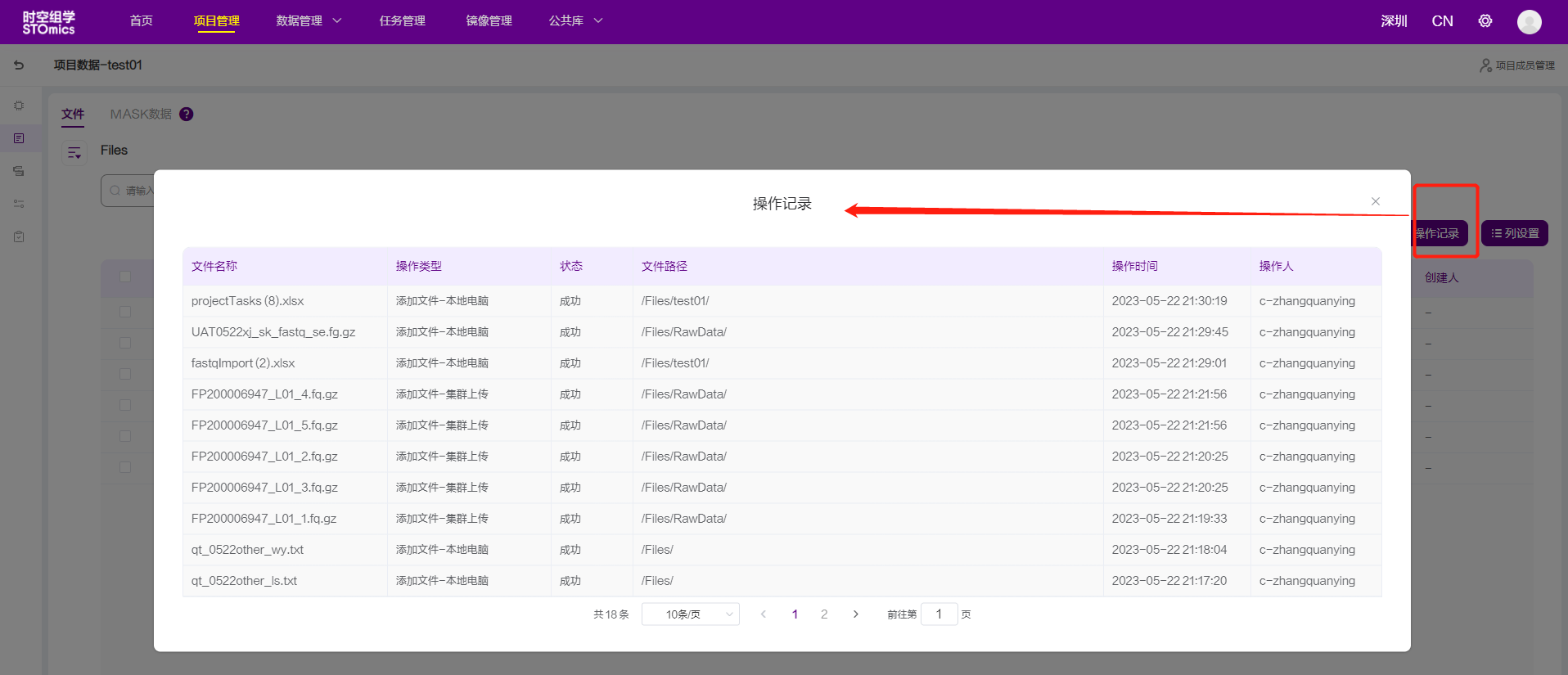Click the 列设置 column settings button

pyautogui.click(x=1514, y=233)
